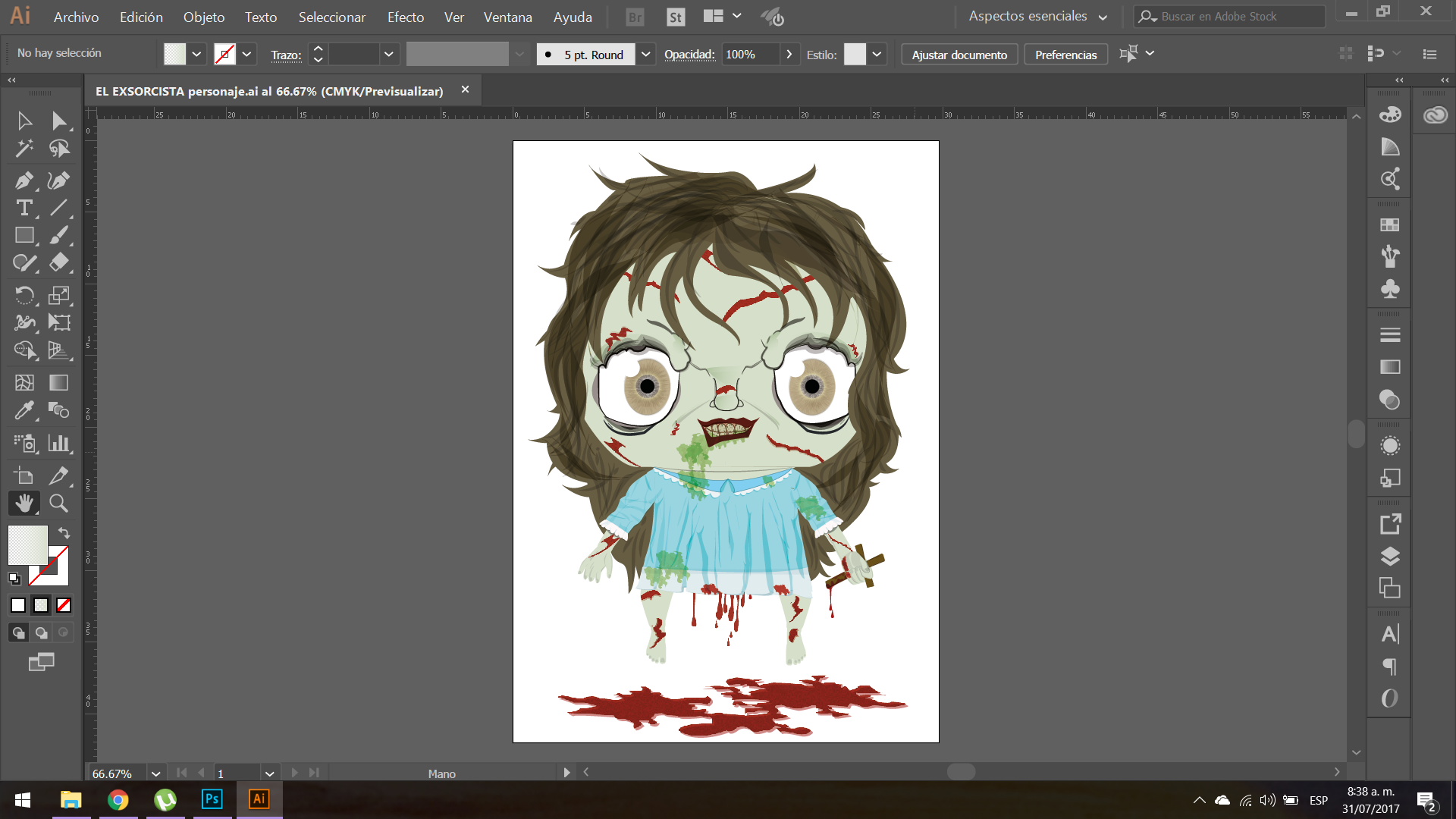Swap fill and stroke colors

pos(64,533)
